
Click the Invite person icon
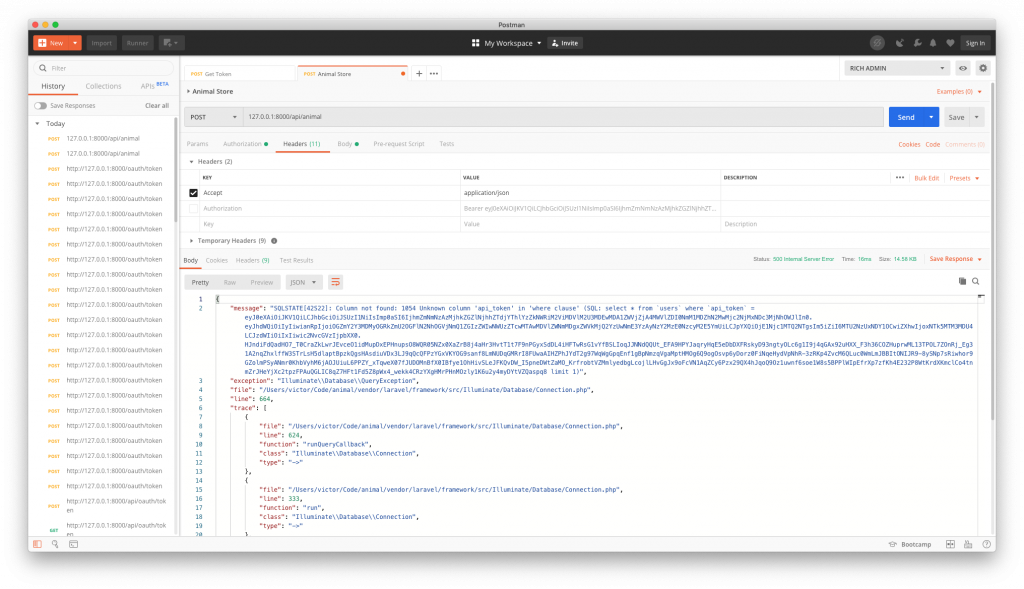[x=555, y=43]
